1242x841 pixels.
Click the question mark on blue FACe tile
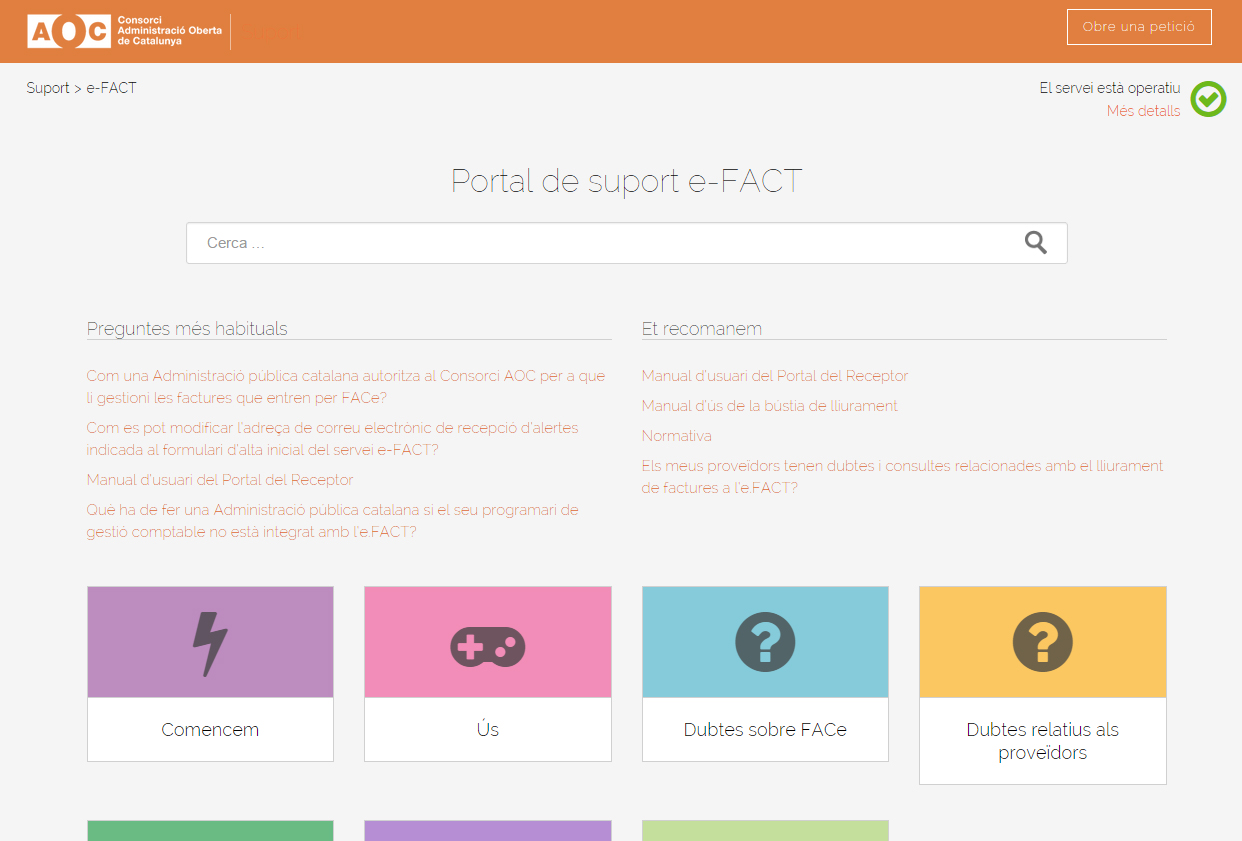tap(765, 642)
